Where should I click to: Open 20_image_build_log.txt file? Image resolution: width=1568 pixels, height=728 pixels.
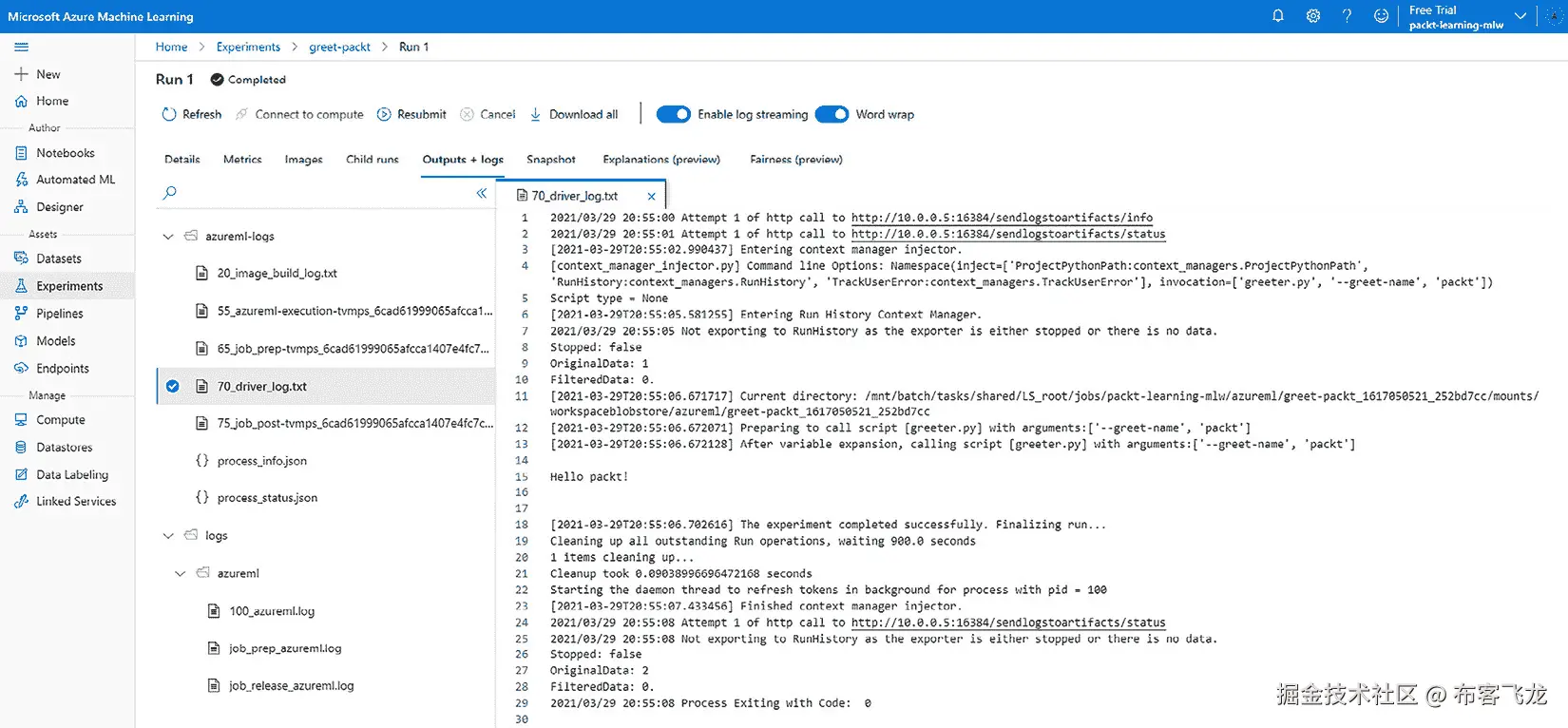(277, 274)
